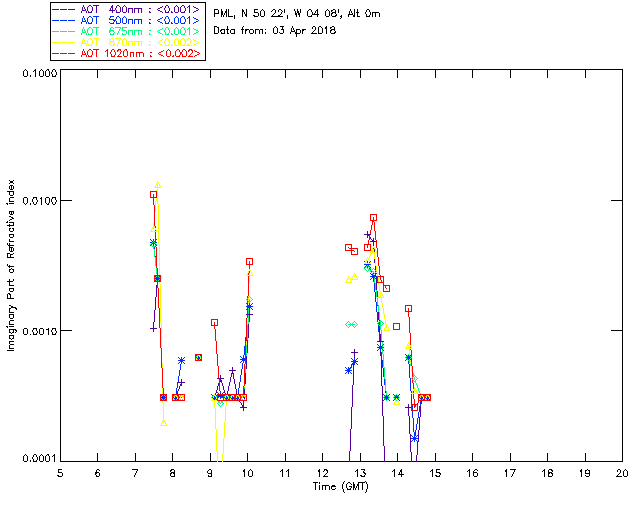The height and width of the screenshot is (512, 640).
Task: Click the x-axis tick label 20
Action: point(622,472)
